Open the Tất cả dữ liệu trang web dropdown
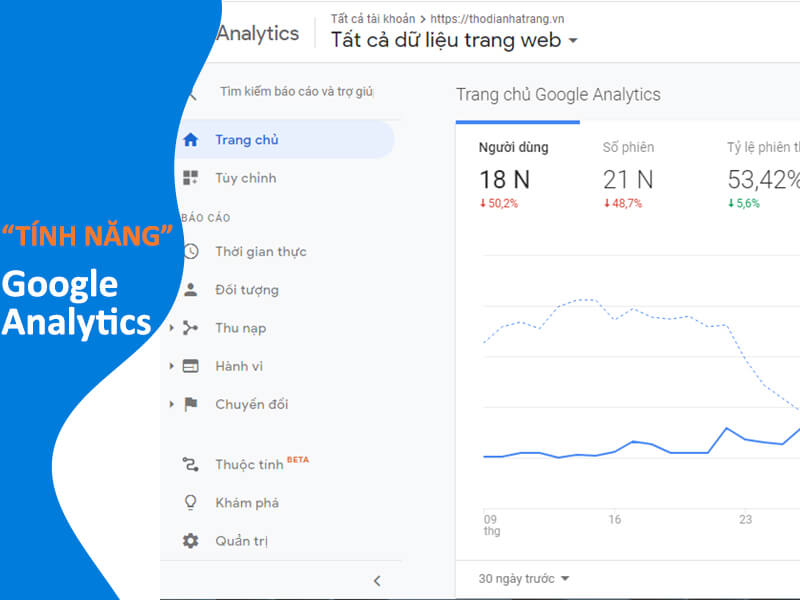Screen dimensions: 800x600 pyautogui.click(x=454, y=40)
